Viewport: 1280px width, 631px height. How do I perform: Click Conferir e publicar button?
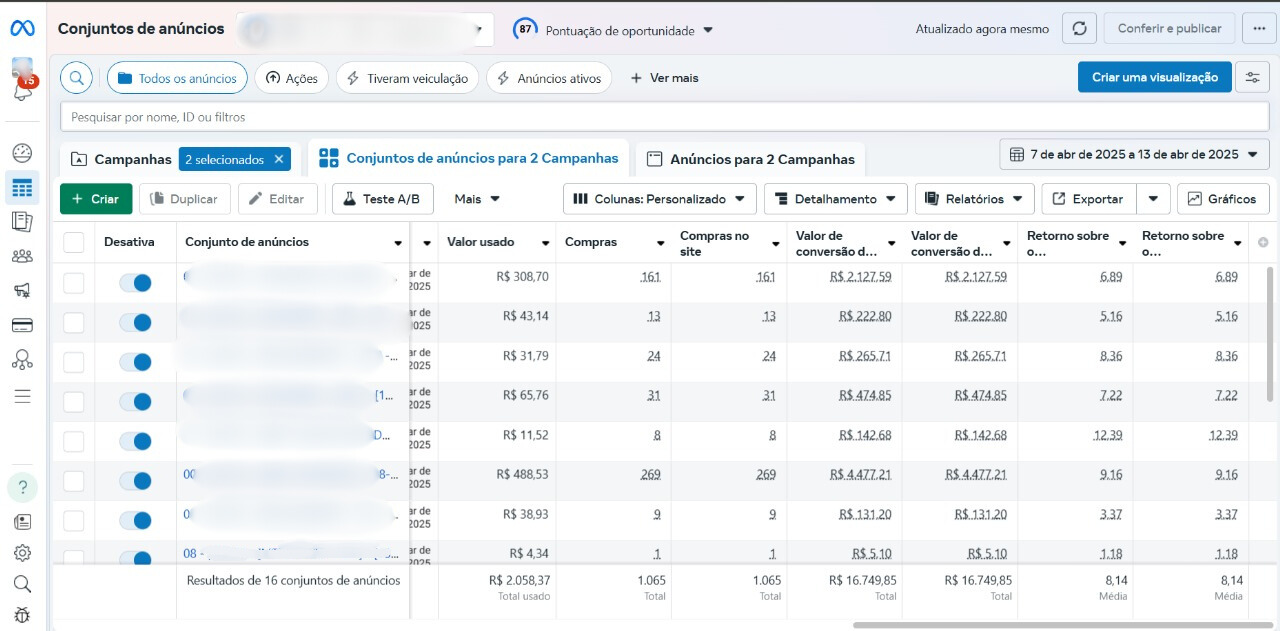tap(1169, 29)
